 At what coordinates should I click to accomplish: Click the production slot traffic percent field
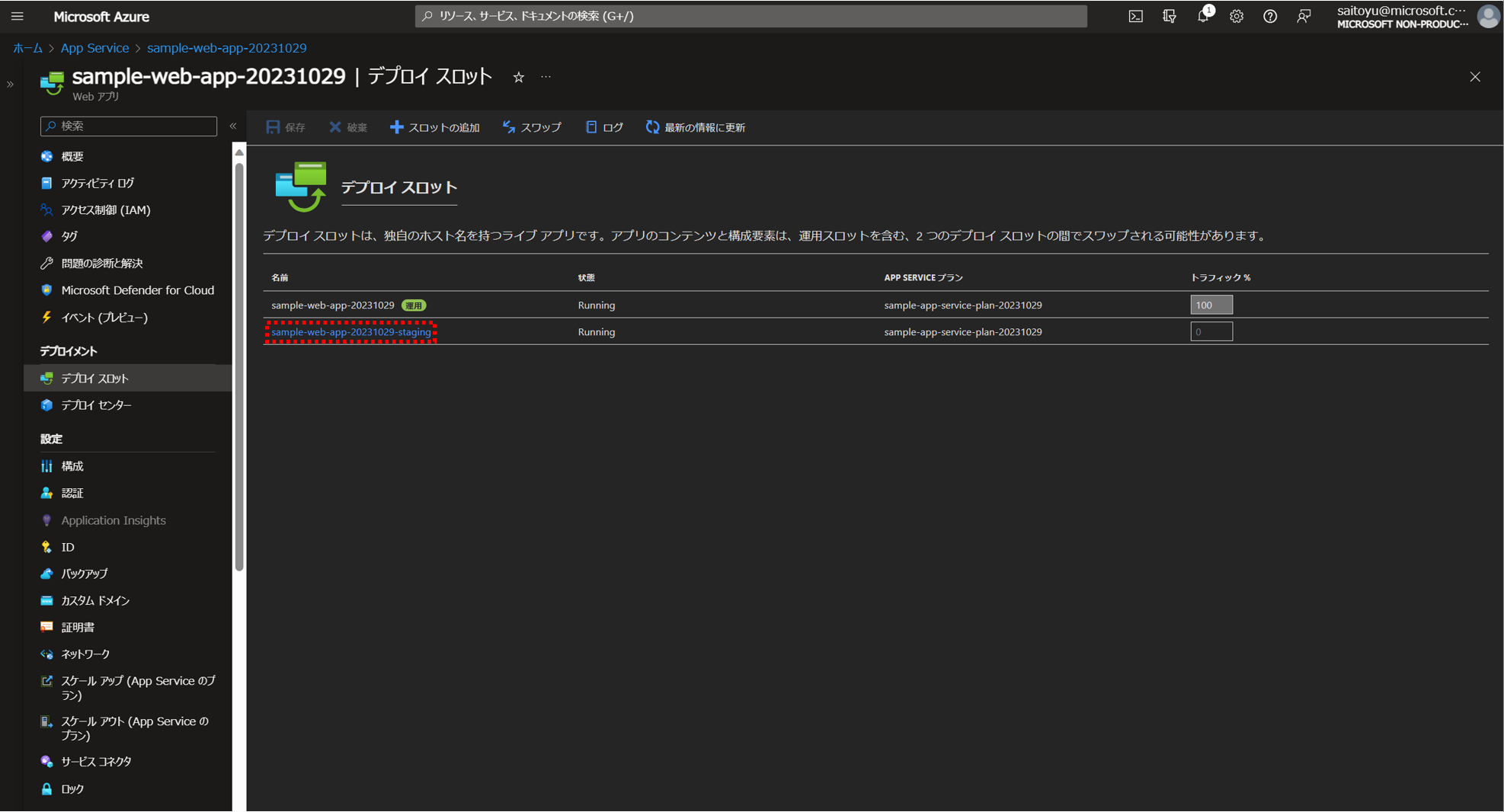[1211, 305]
